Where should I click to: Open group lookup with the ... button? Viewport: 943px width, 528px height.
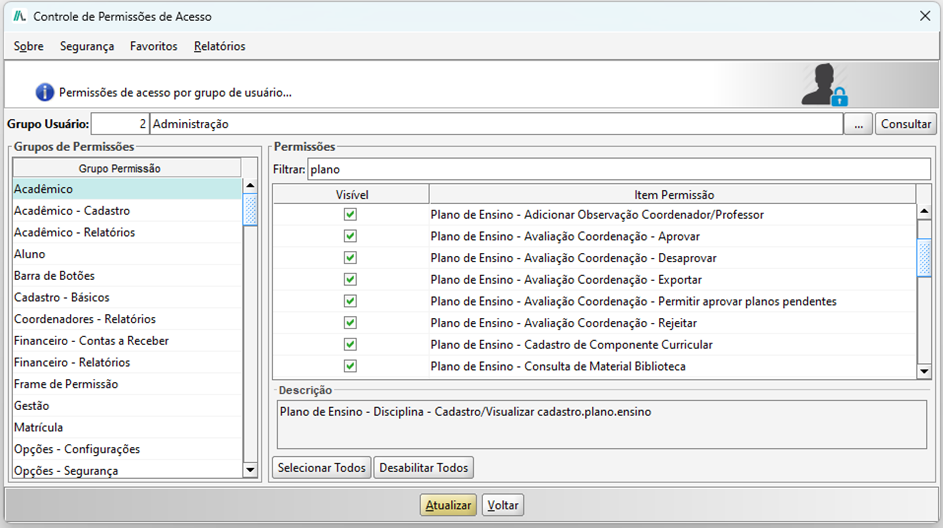(x=858, y=124)
